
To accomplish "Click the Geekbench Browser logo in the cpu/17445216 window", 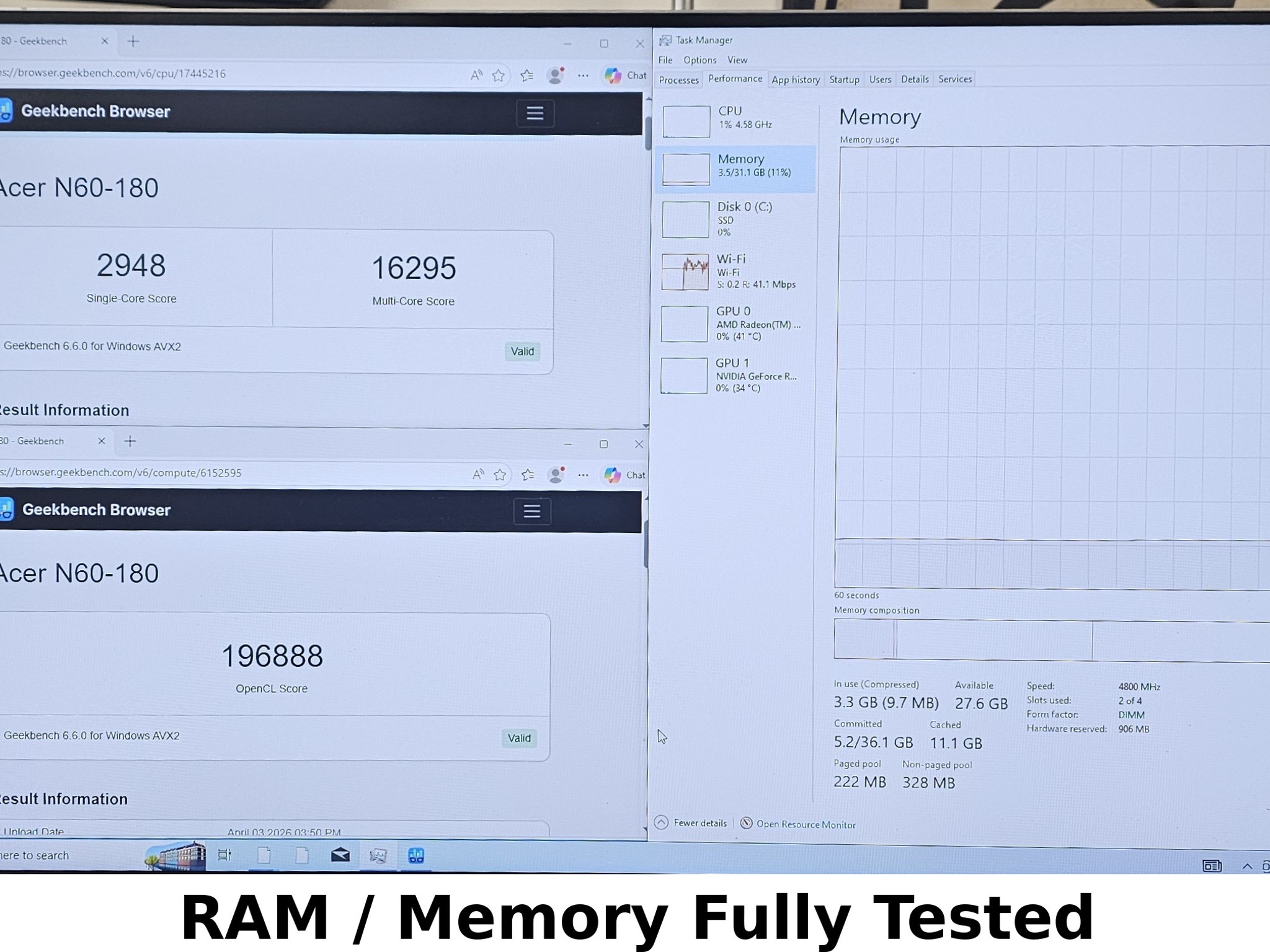I will point(86,111).
